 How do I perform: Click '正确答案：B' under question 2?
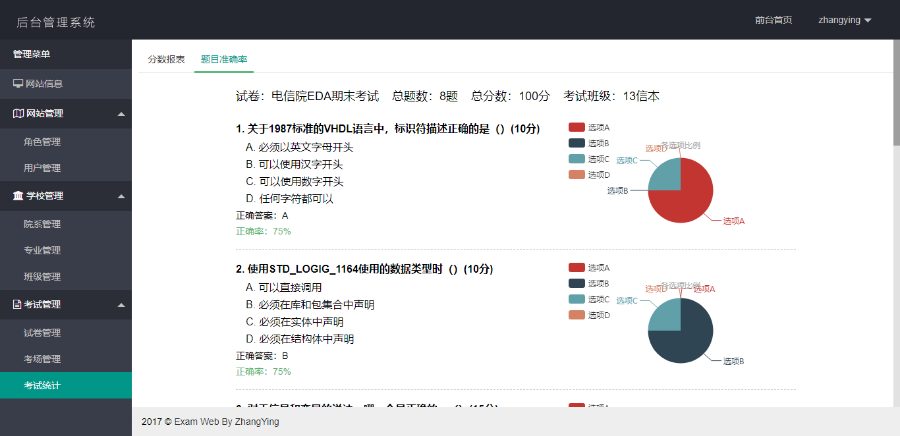[262, 356]
